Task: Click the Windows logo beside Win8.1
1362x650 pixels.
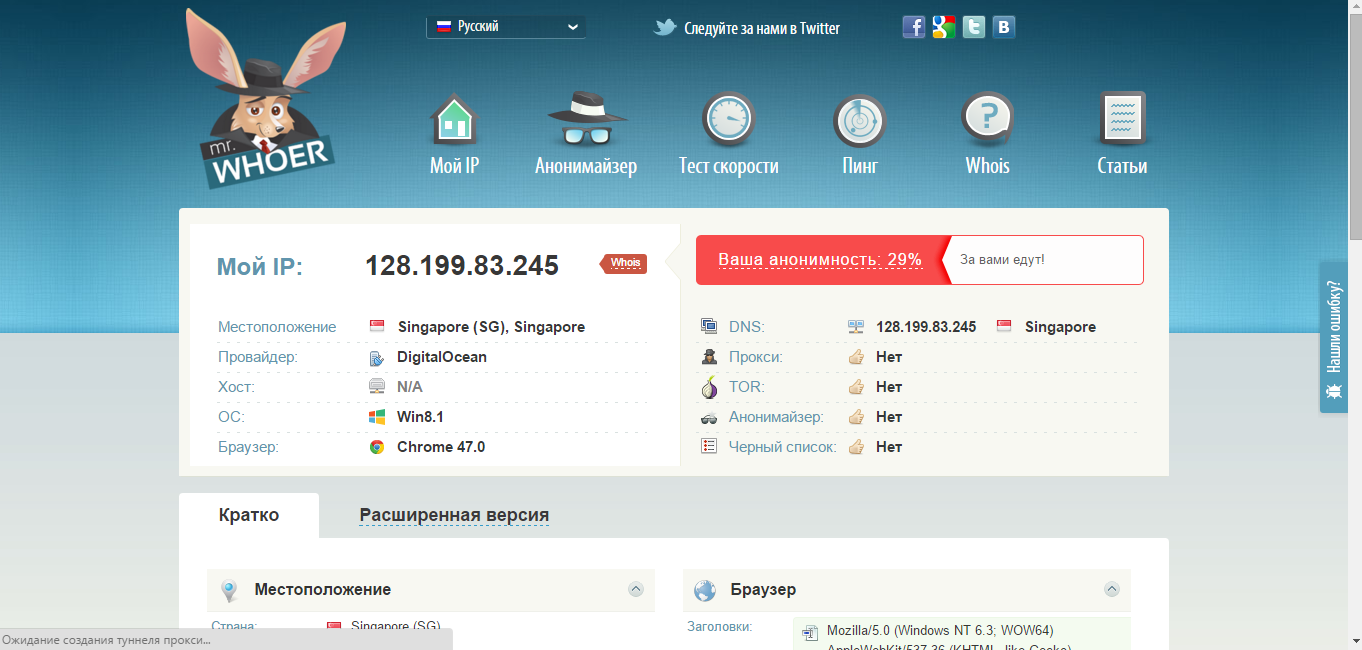Action: 377,417
